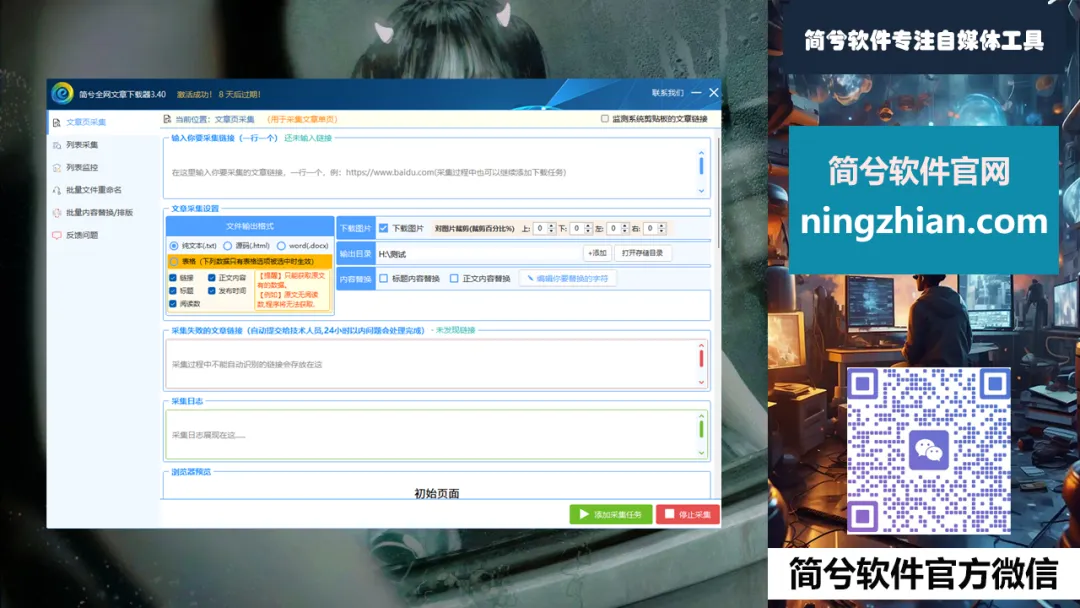The height and width of the screenshot is (608, 1080).
Task: Uncheck the 链接 field checkbox
Action: click(173, 278)
